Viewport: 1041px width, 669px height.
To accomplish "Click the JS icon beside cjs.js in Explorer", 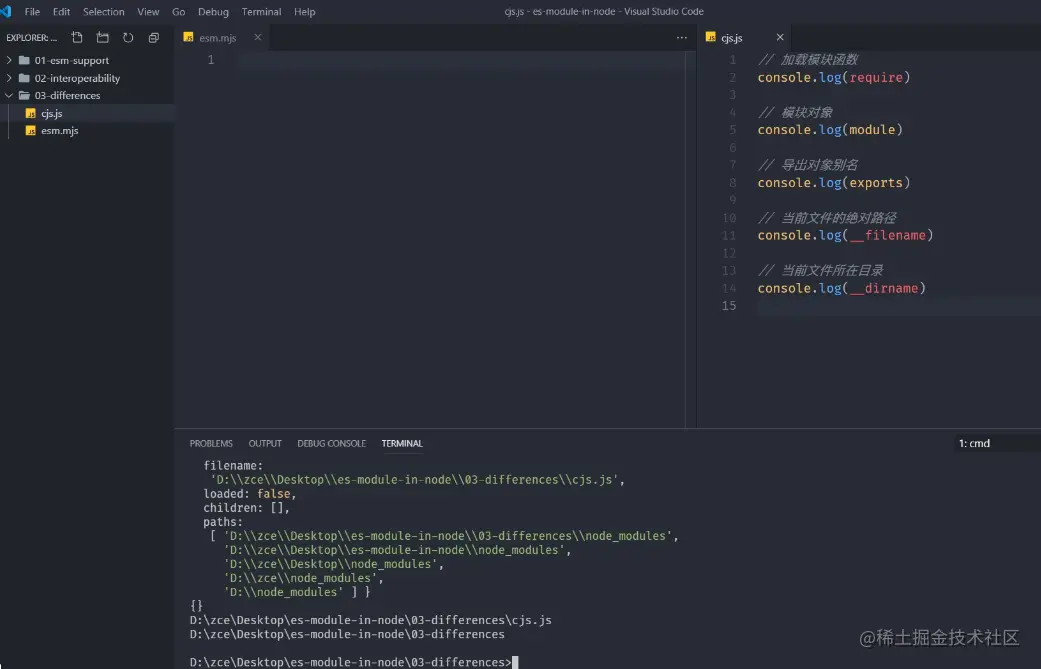I will pyautogui.click(x=31, y=113).
